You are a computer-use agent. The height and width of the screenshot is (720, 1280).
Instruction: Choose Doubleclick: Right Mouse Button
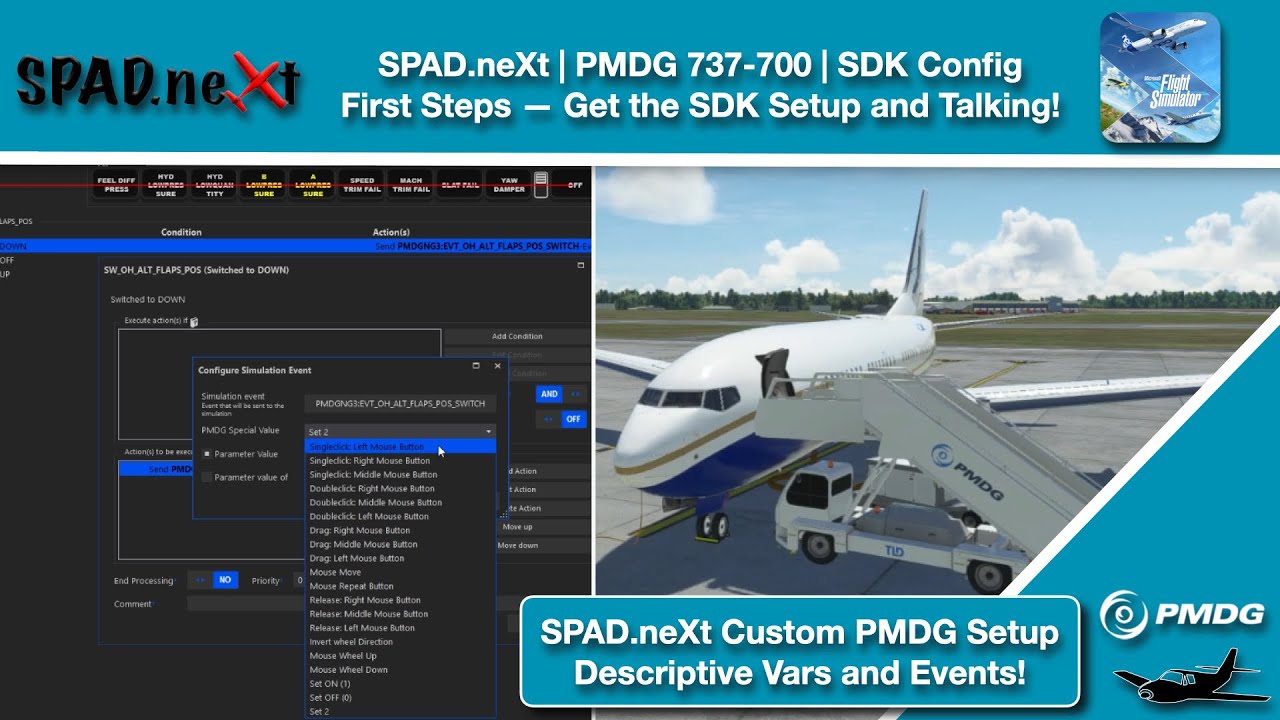400,489
